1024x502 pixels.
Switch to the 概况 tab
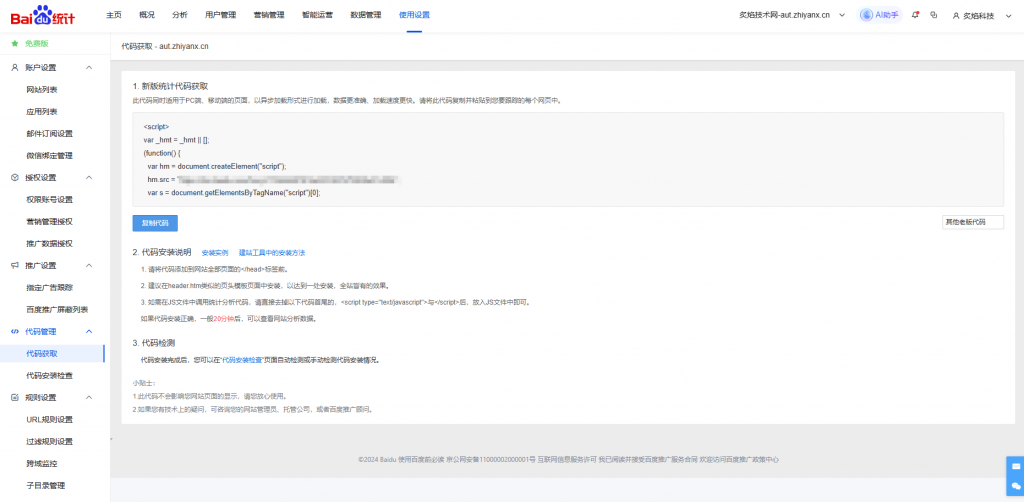(147, 15)
